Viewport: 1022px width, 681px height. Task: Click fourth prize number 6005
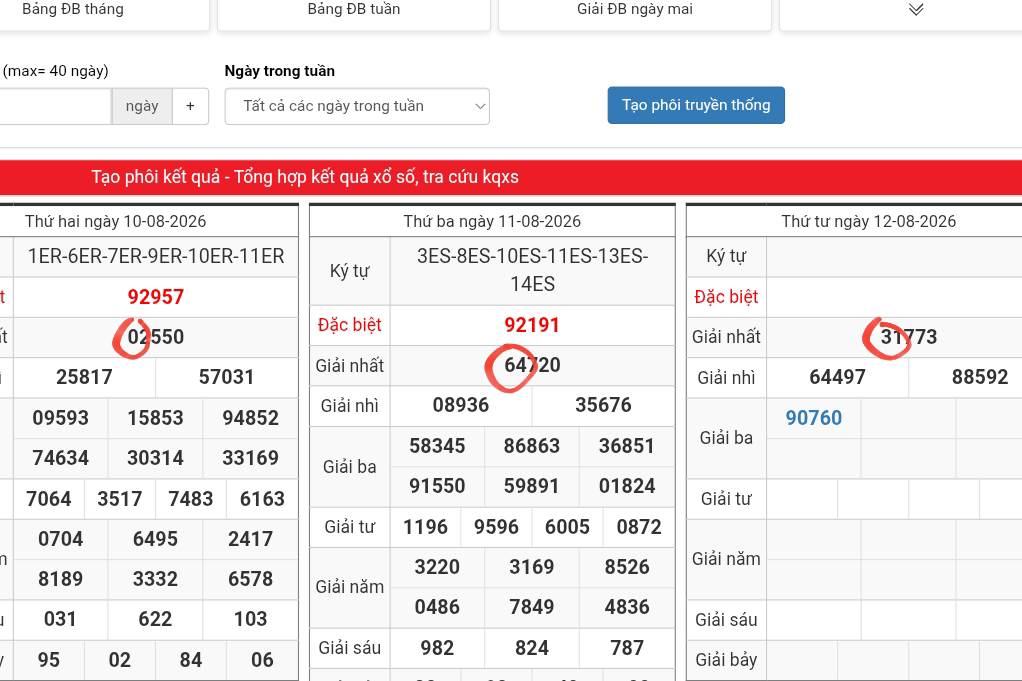point(568,527)
